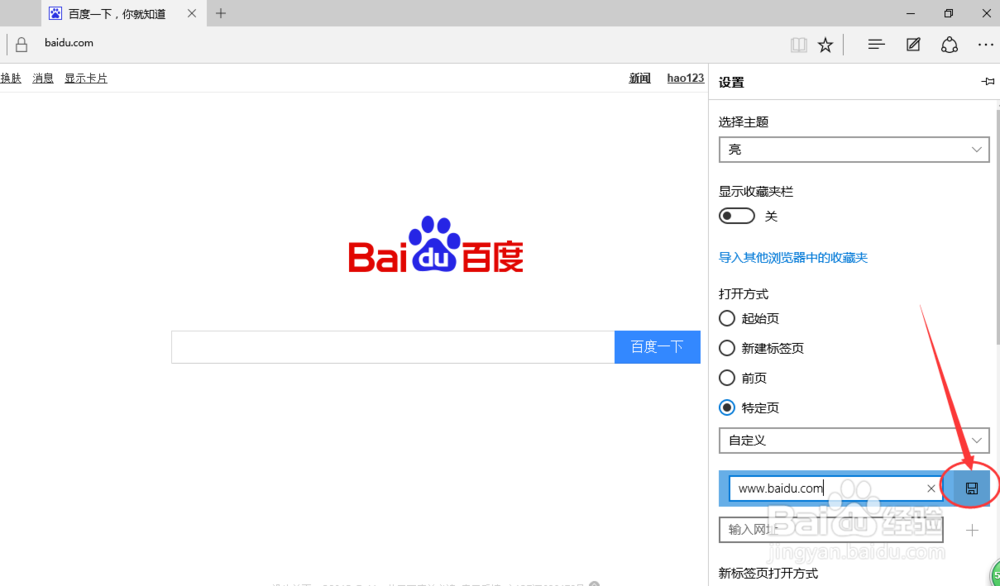1000x586 pixels.
Task: Click the 显示卡片 link
Action: coord(85,78)
